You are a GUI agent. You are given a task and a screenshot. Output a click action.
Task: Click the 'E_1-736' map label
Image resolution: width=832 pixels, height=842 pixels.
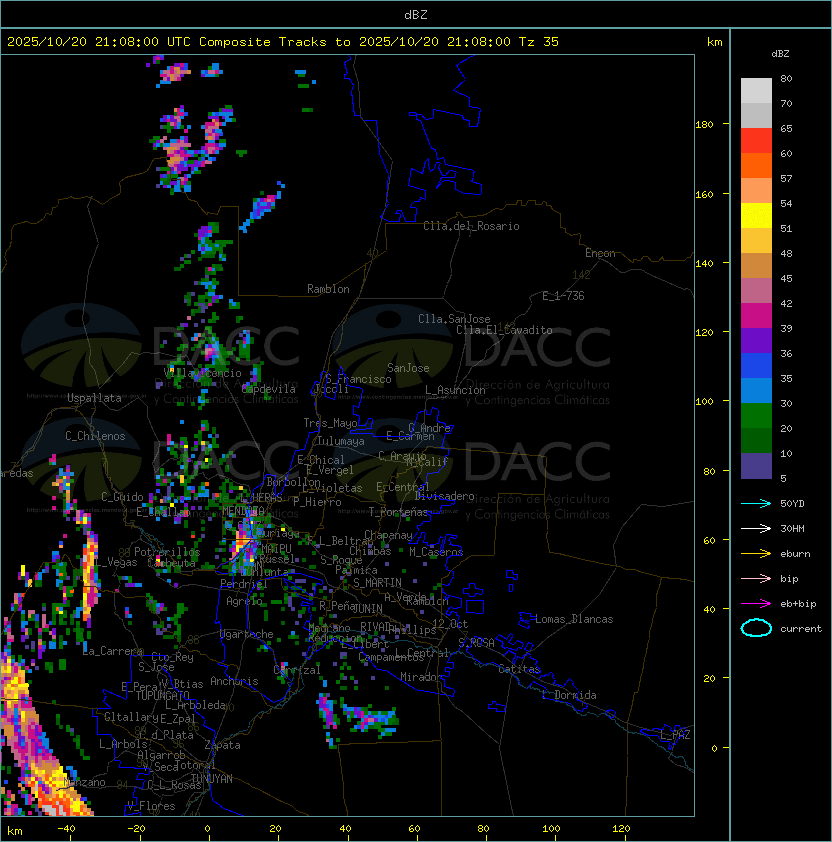click(x=563, y=296)
